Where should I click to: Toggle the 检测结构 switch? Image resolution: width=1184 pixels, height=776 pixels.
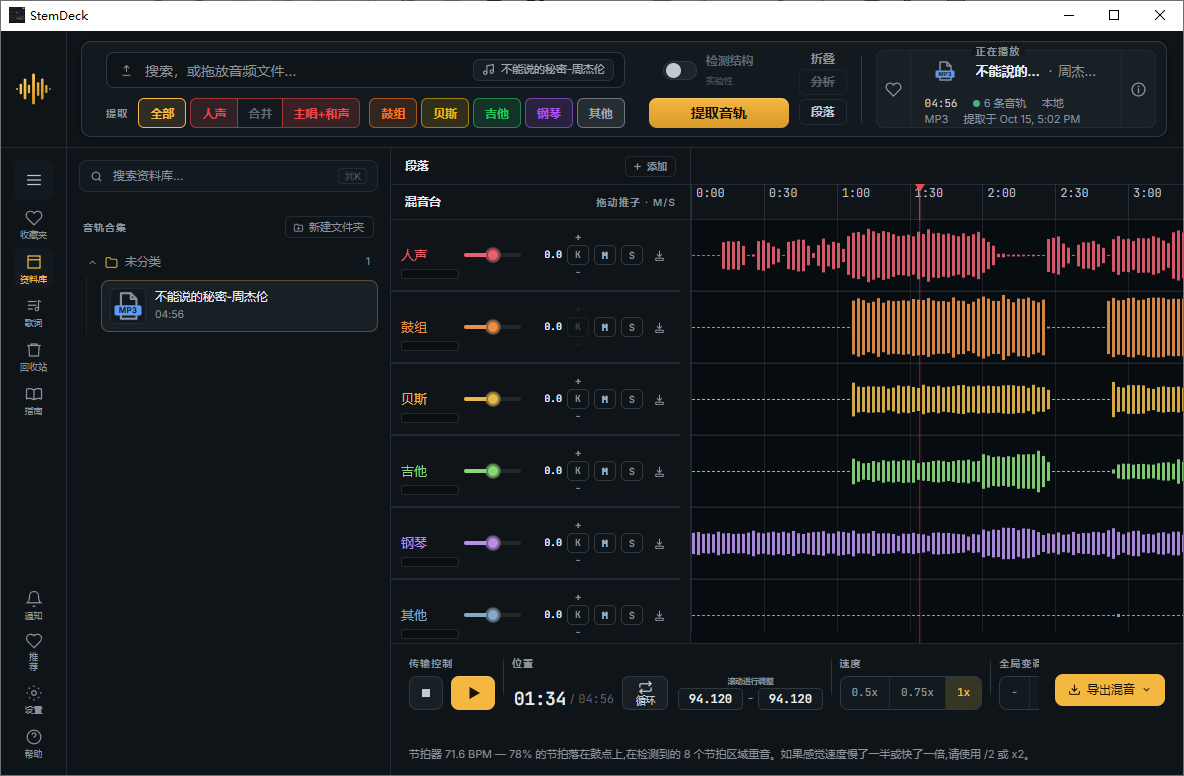[680, 70]
